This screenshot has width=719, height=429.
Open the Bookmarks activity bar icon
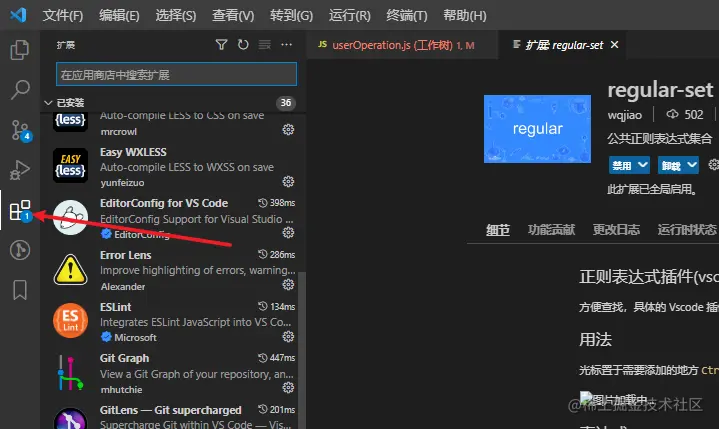point(20,290)
